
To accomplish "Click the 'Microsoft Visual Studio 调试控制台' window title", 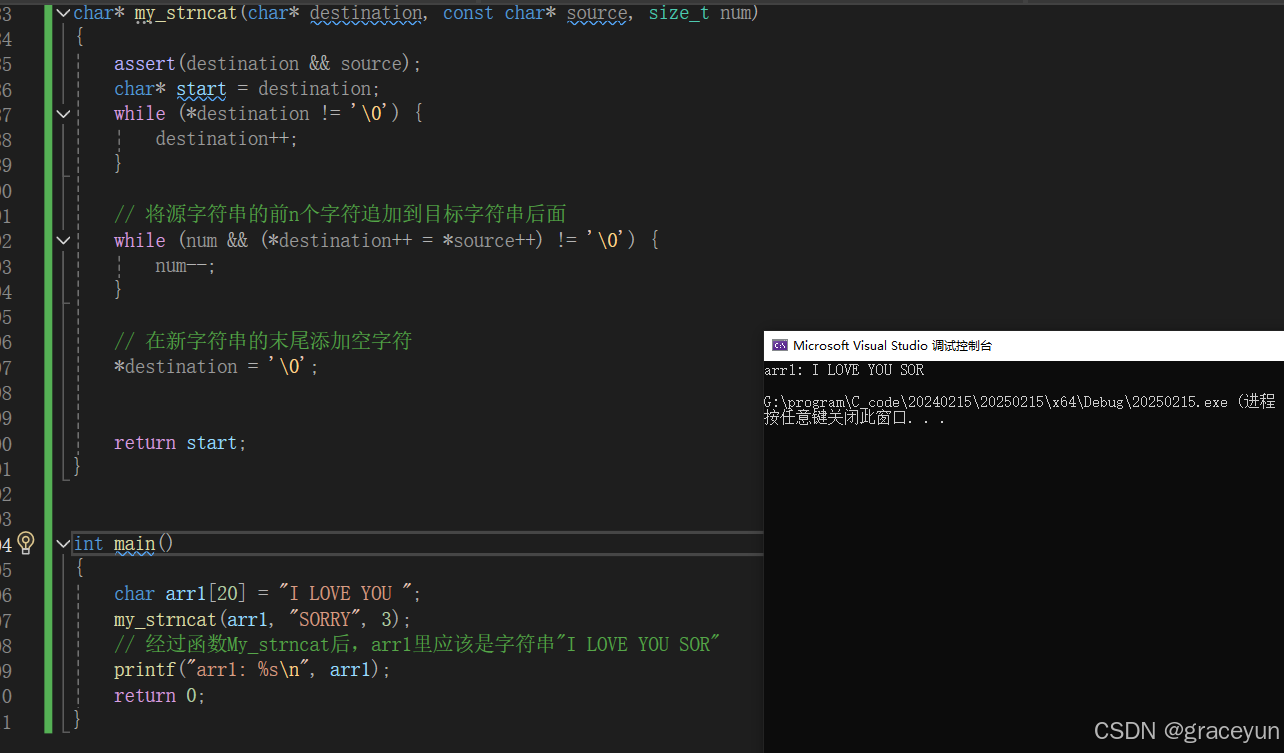I will (x=892, y=346).
